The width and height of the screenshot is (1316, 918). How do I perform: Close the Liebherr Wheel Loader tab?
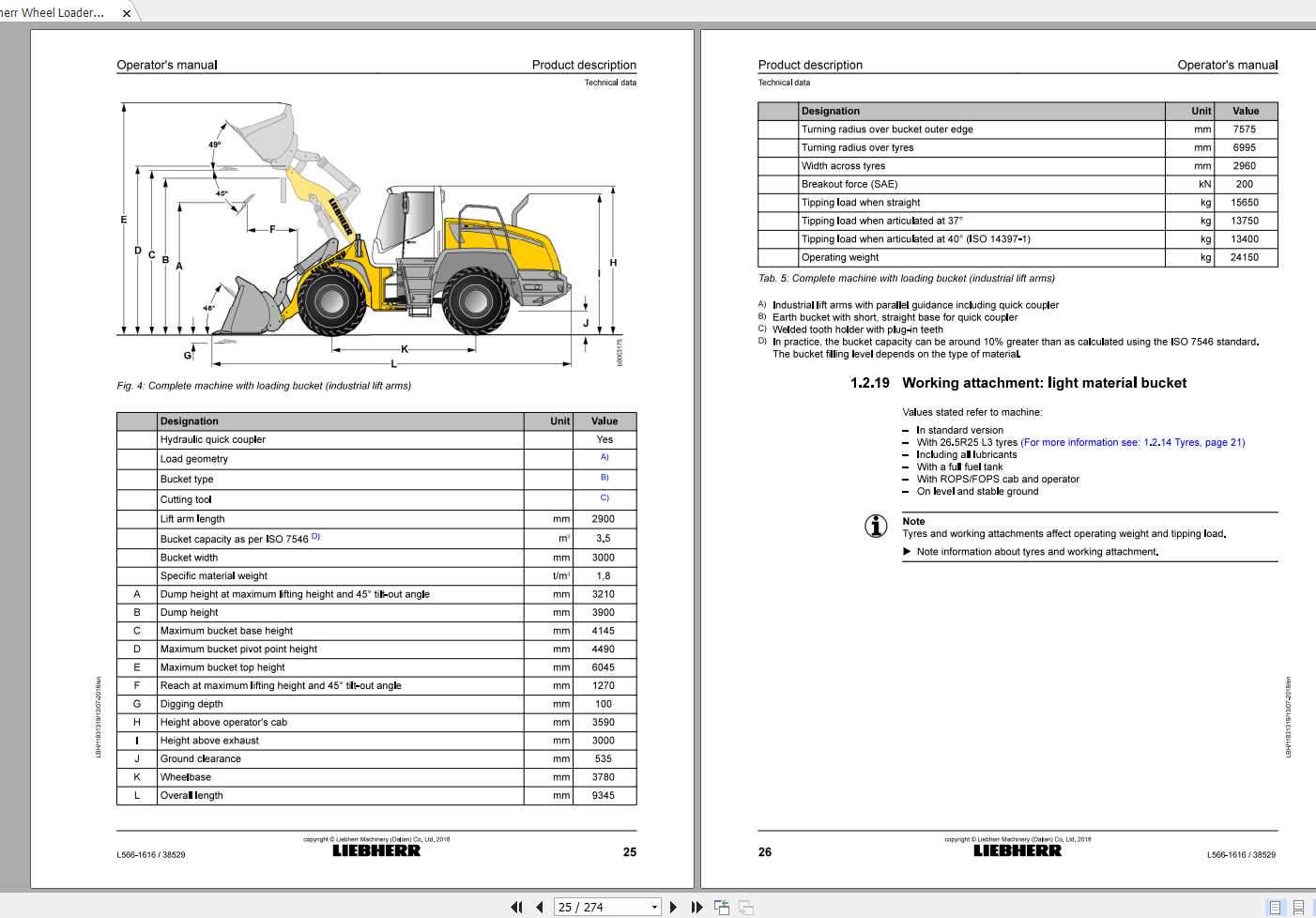[127, 13]
